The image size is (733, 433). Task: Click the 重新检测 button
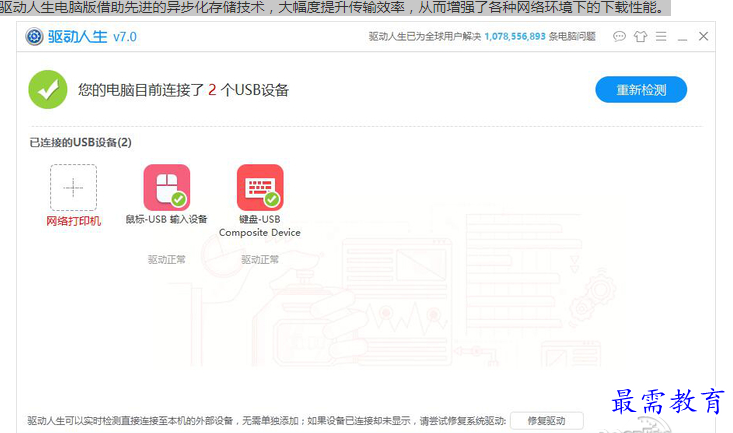coord(641,90)
